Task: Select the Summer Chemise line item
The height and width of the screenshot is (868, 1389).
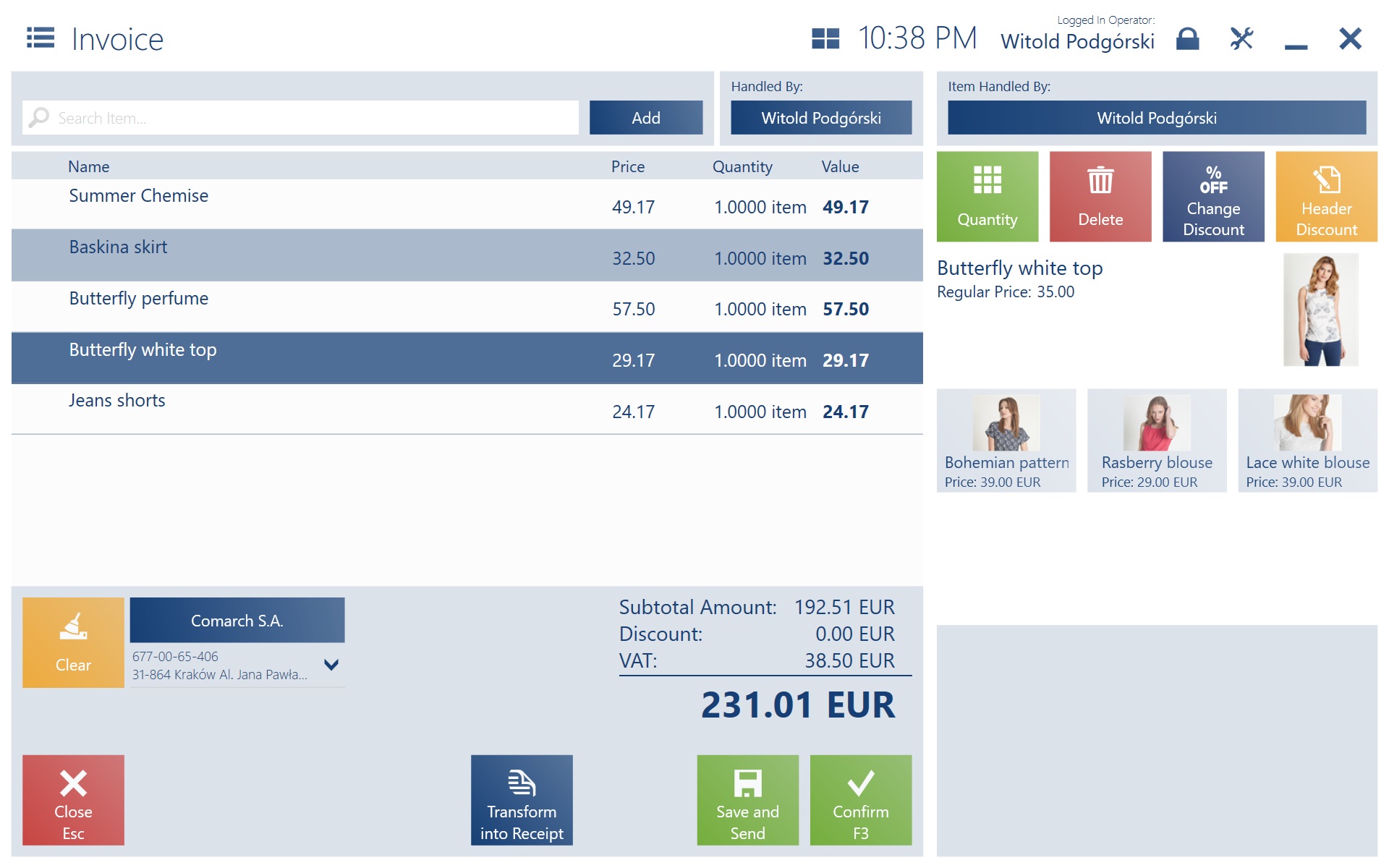Action: 467,205
